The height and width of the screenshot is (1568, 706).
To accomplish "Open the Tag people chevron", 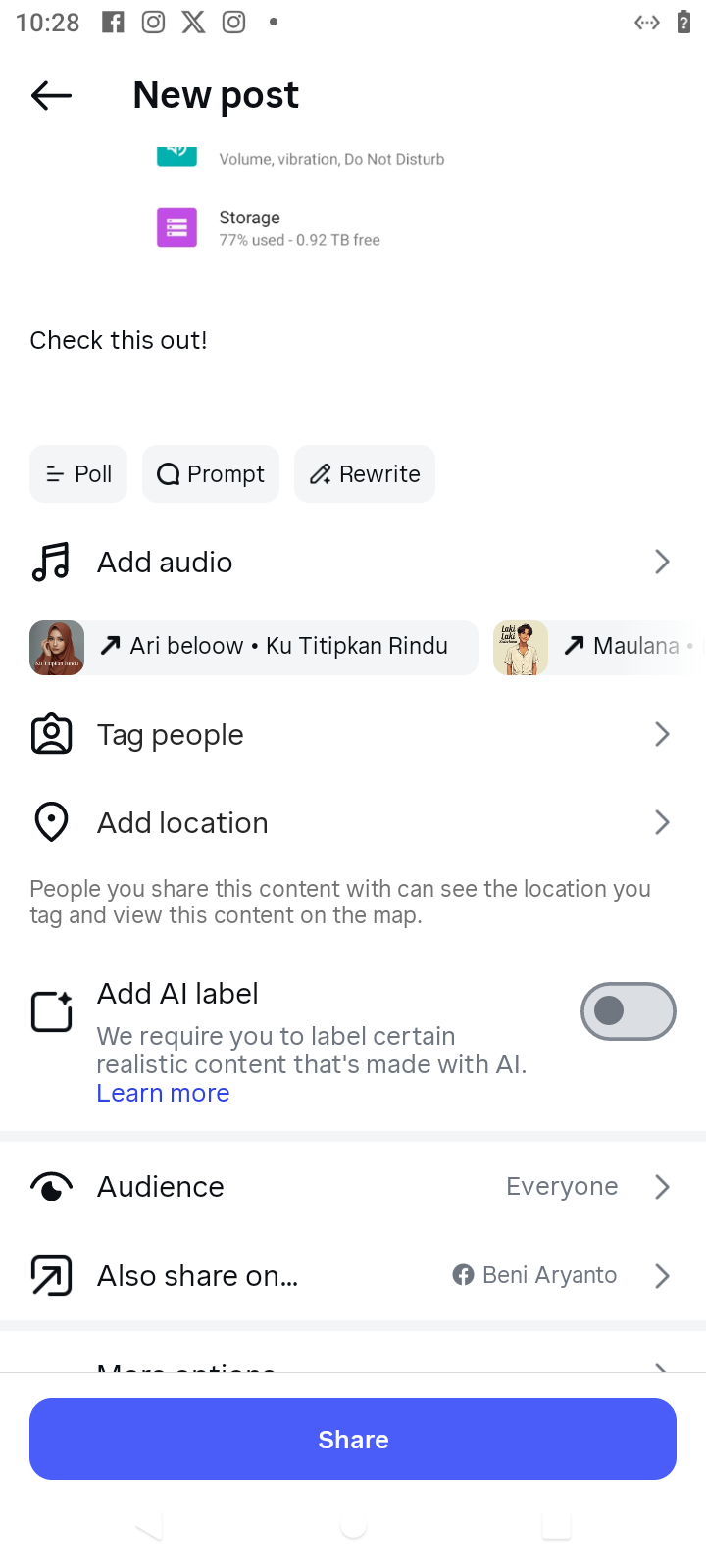I will [x=662, y=735].
